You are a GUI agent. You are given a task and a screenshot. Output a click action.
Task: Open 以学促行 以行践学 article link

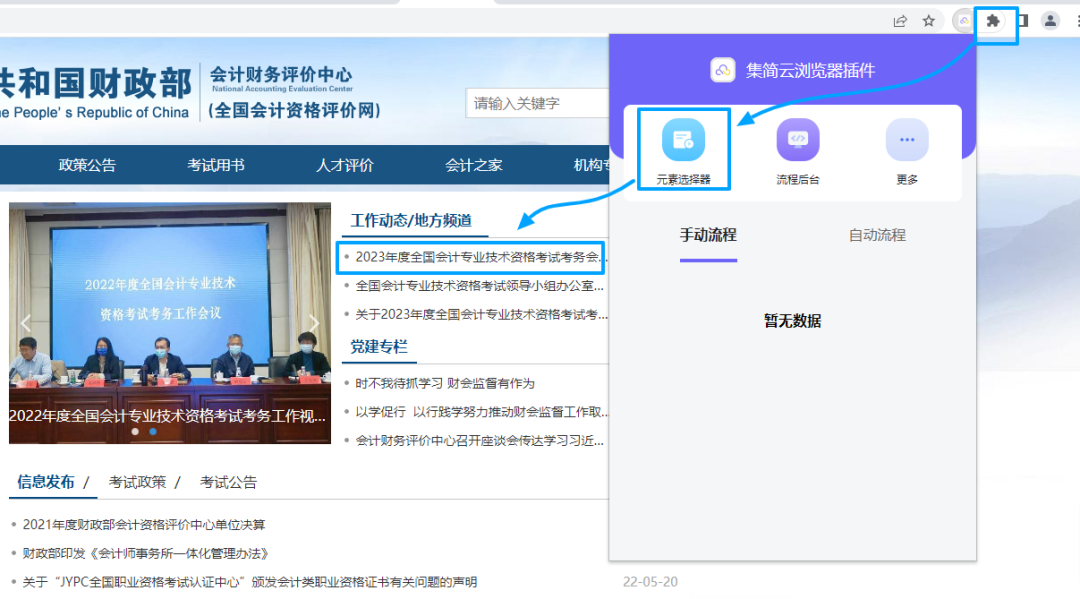click(481, 412)
